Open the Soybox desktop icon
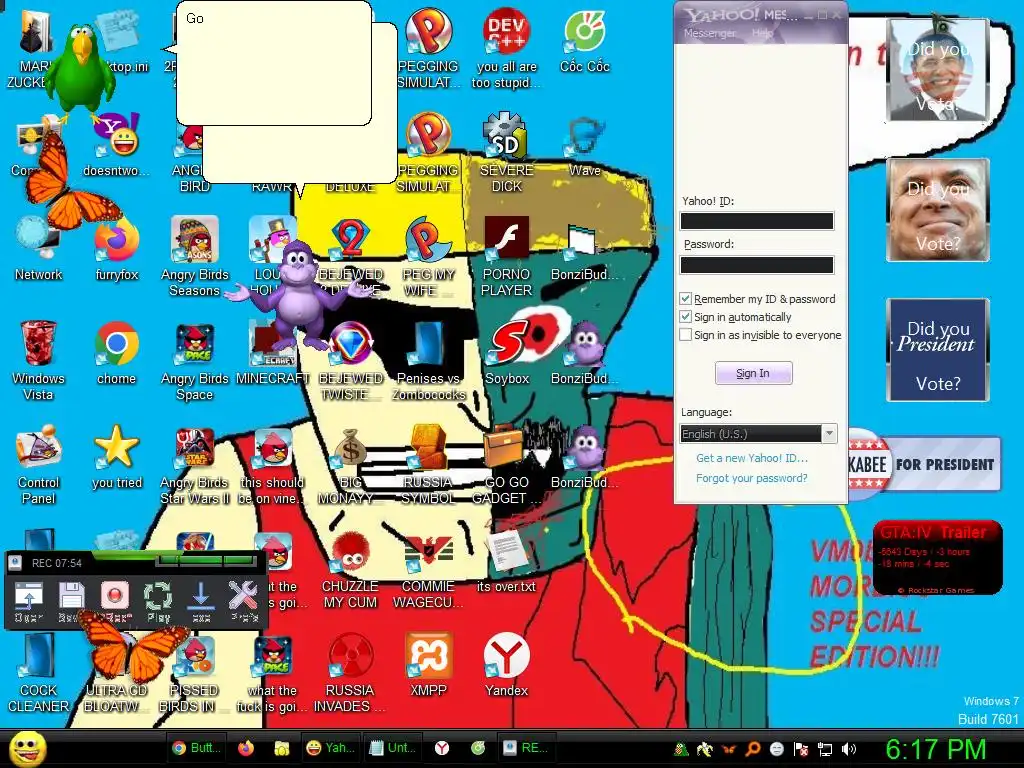This screenshot has height=768, width=1024. click(506, 353)
